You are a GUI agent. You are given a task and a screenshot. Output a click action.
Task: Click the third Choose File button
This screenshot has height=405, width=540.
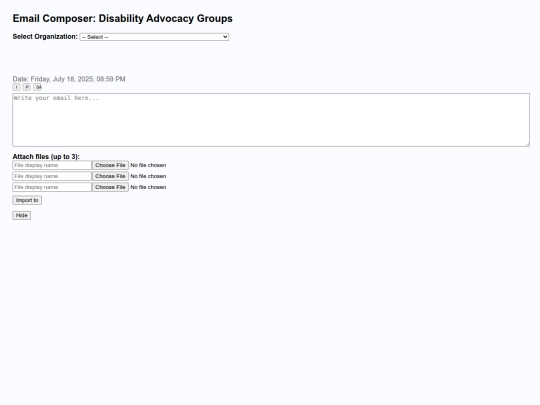pyautogui.click(x=110, y=187)
